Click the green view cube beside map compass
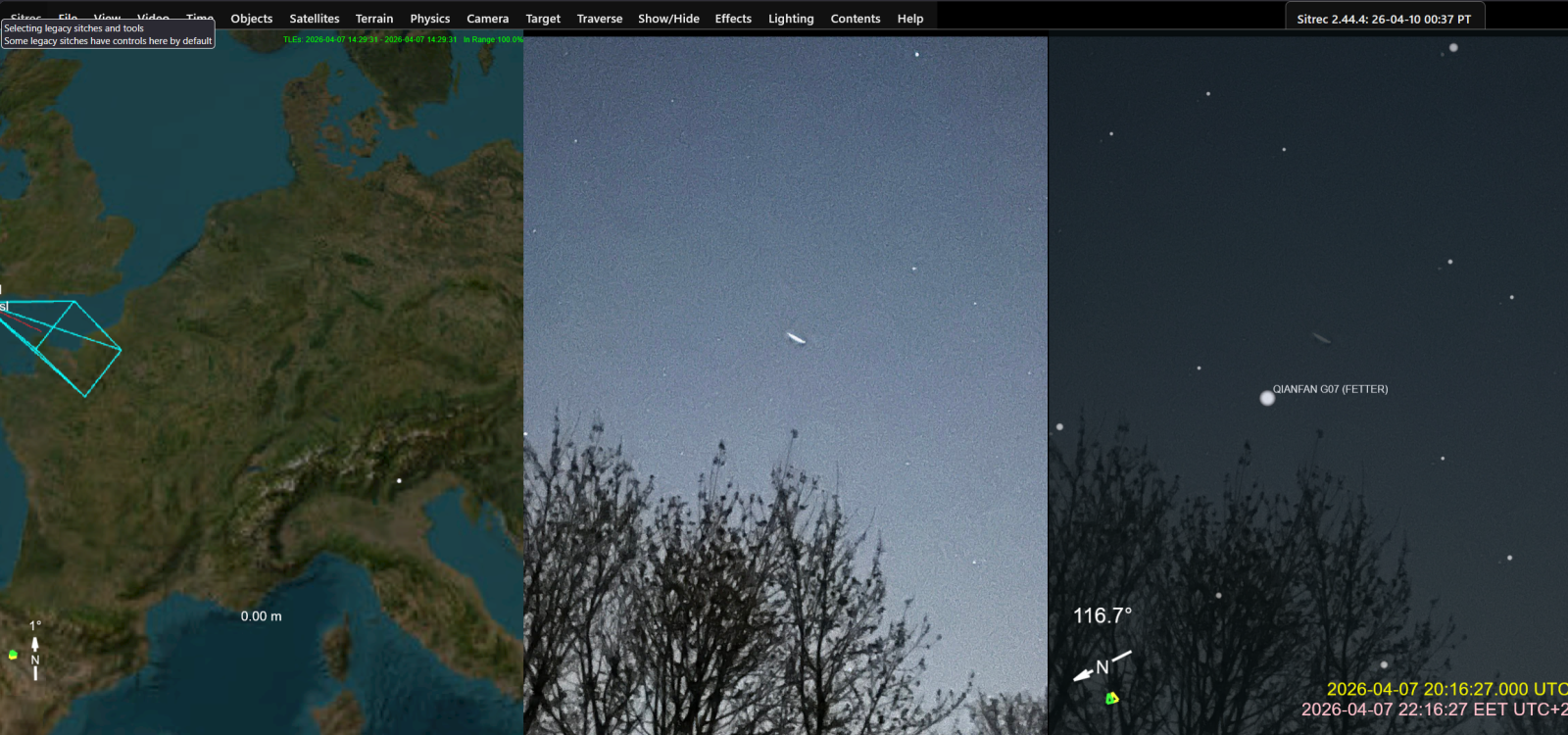Image resolution: width=1568 pixels, height=735 pixels. [x=13, y=655]
